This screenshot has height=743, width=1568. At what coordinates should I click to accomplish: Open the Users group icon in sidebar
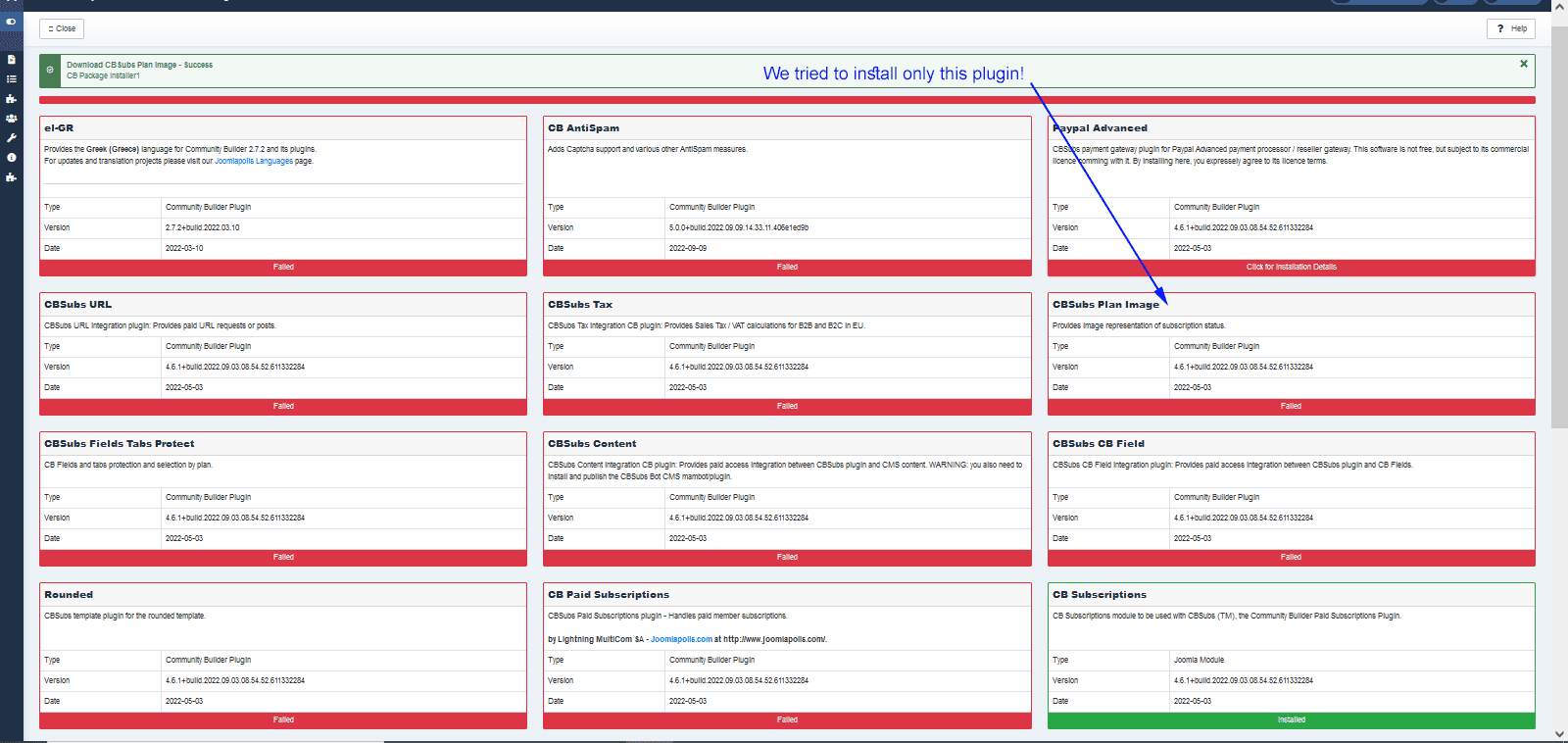click(x=11, y=119)
